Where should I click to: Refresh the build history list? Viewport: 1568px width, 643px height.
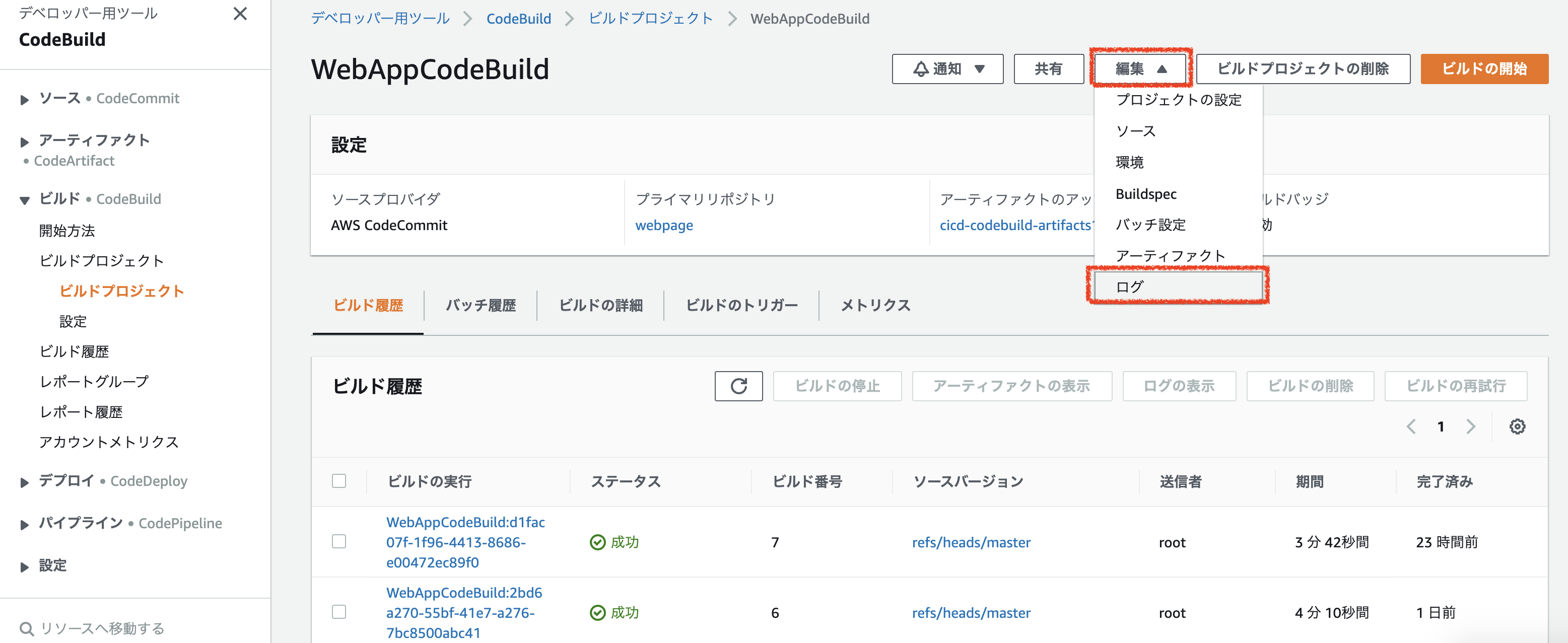[738, 386]
